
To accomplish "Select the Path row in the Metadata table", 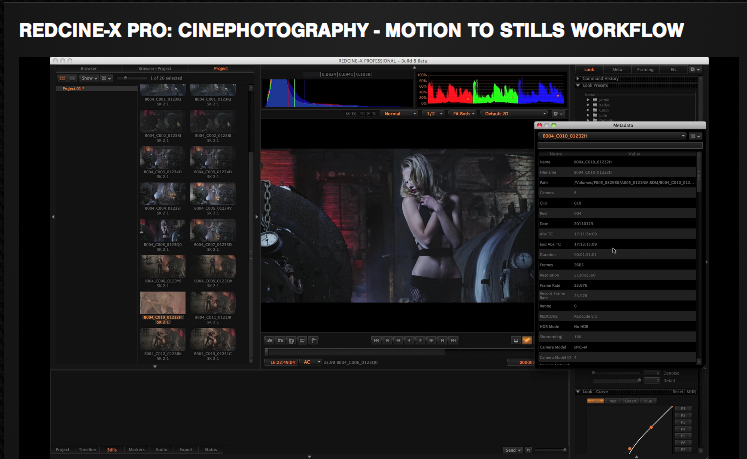I will [617, 183].
